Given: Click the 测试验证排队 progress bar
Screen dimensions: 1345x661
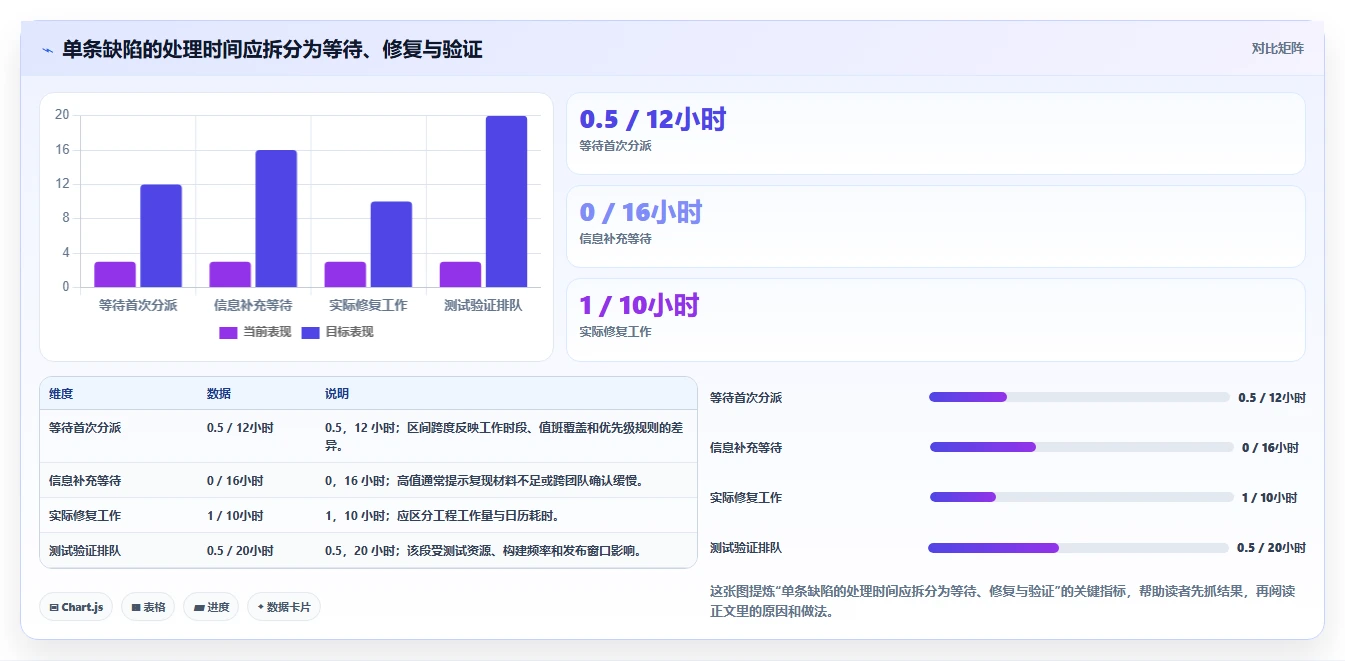Looking at the screenshot, I should [x=1078, y=547].
